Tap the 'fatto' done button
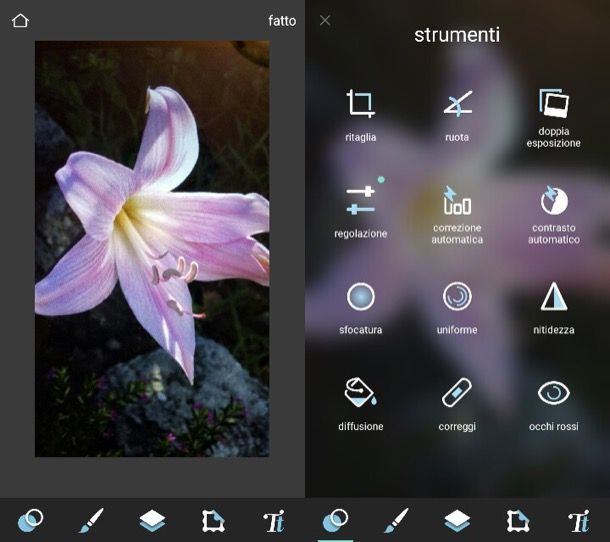The height and width of the screenshot is (542, 610). point(282,21)
